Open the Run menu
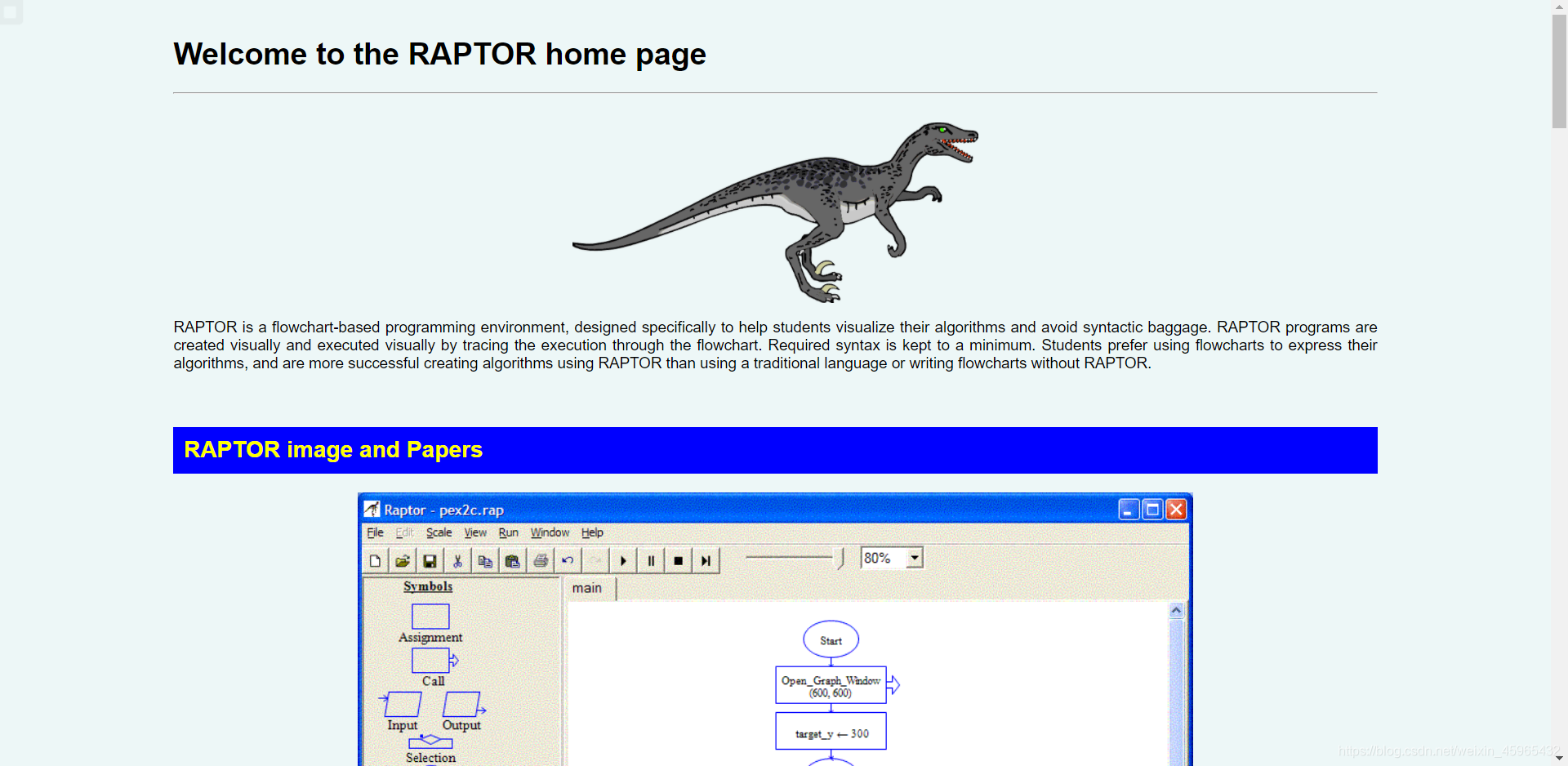This screenshot has height=766, width=1568. coord(508,532)
